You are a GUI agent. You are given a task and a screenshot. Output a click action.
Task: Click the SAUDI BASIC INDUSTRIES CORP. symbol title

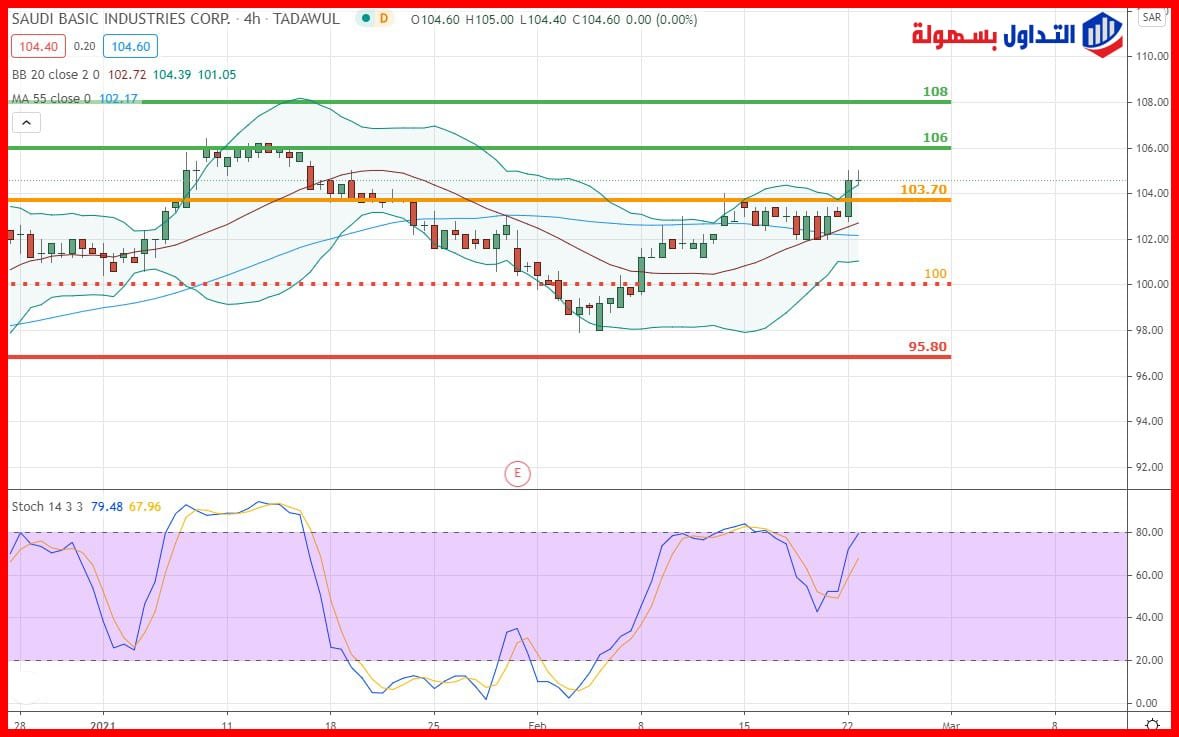click(x=121, y=19)
